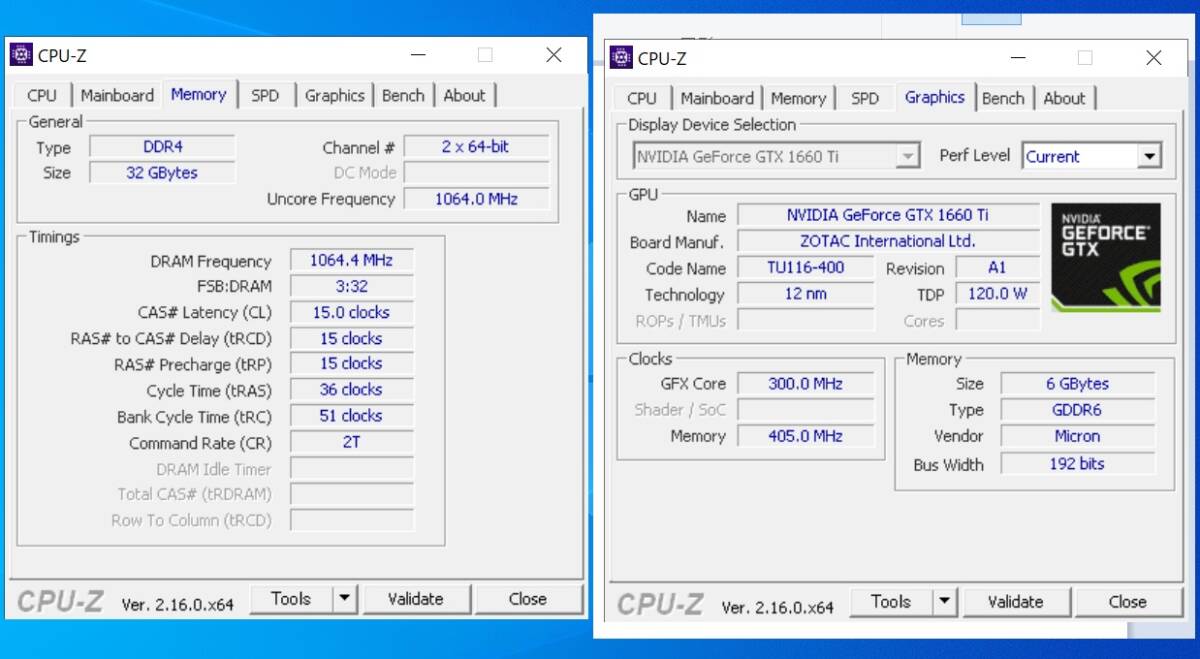Open the CPU tab in right CPU-Z window
Viewport: 1200px width, 659px height.
pyautogui.click(x=642, y=99)
